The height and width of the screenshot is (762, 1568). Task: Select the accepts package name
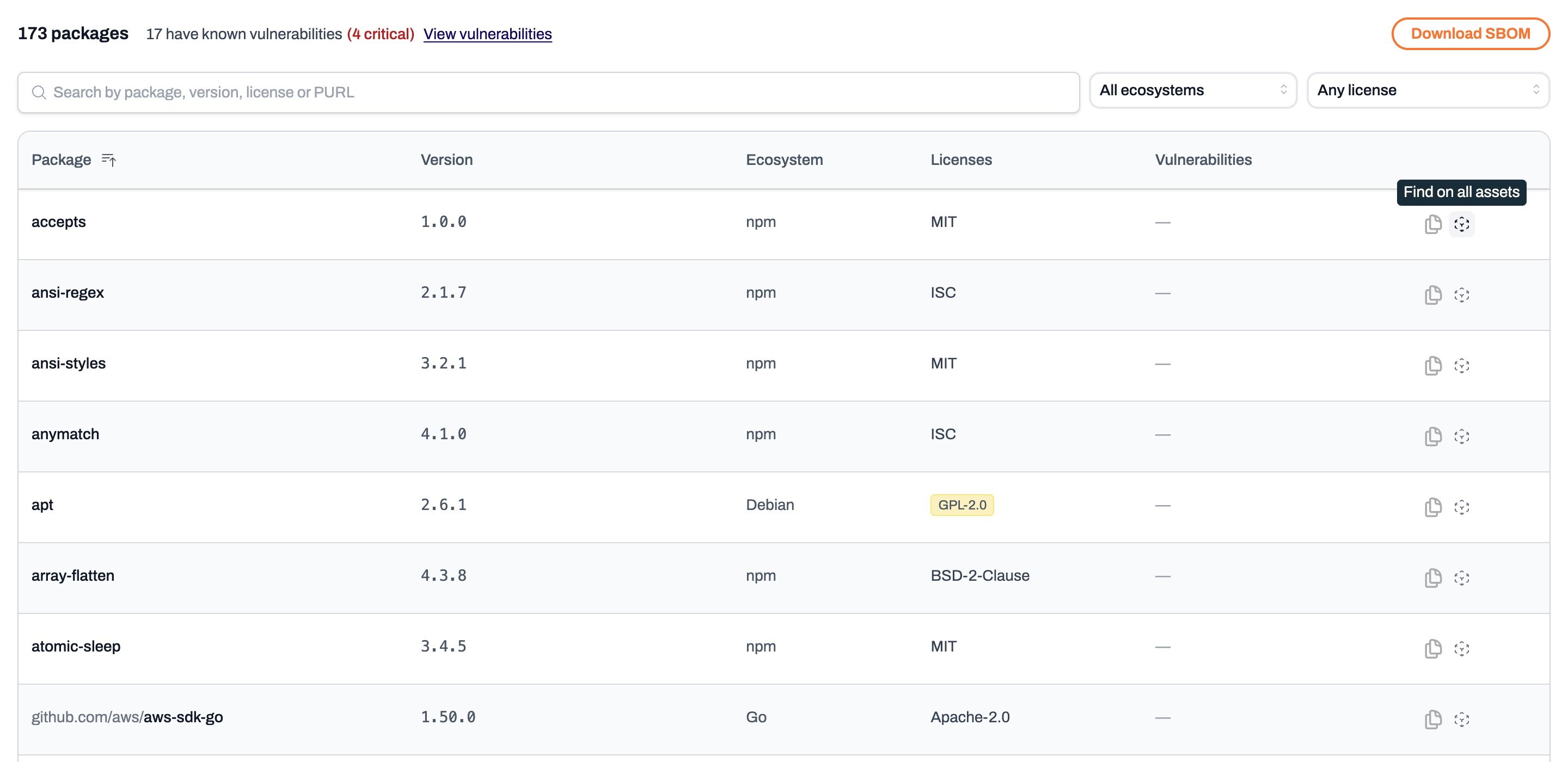point(58,222)
